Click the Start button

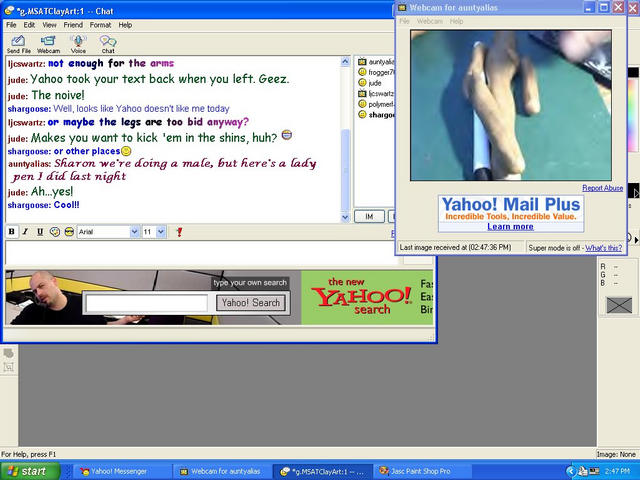click(30, 471)
